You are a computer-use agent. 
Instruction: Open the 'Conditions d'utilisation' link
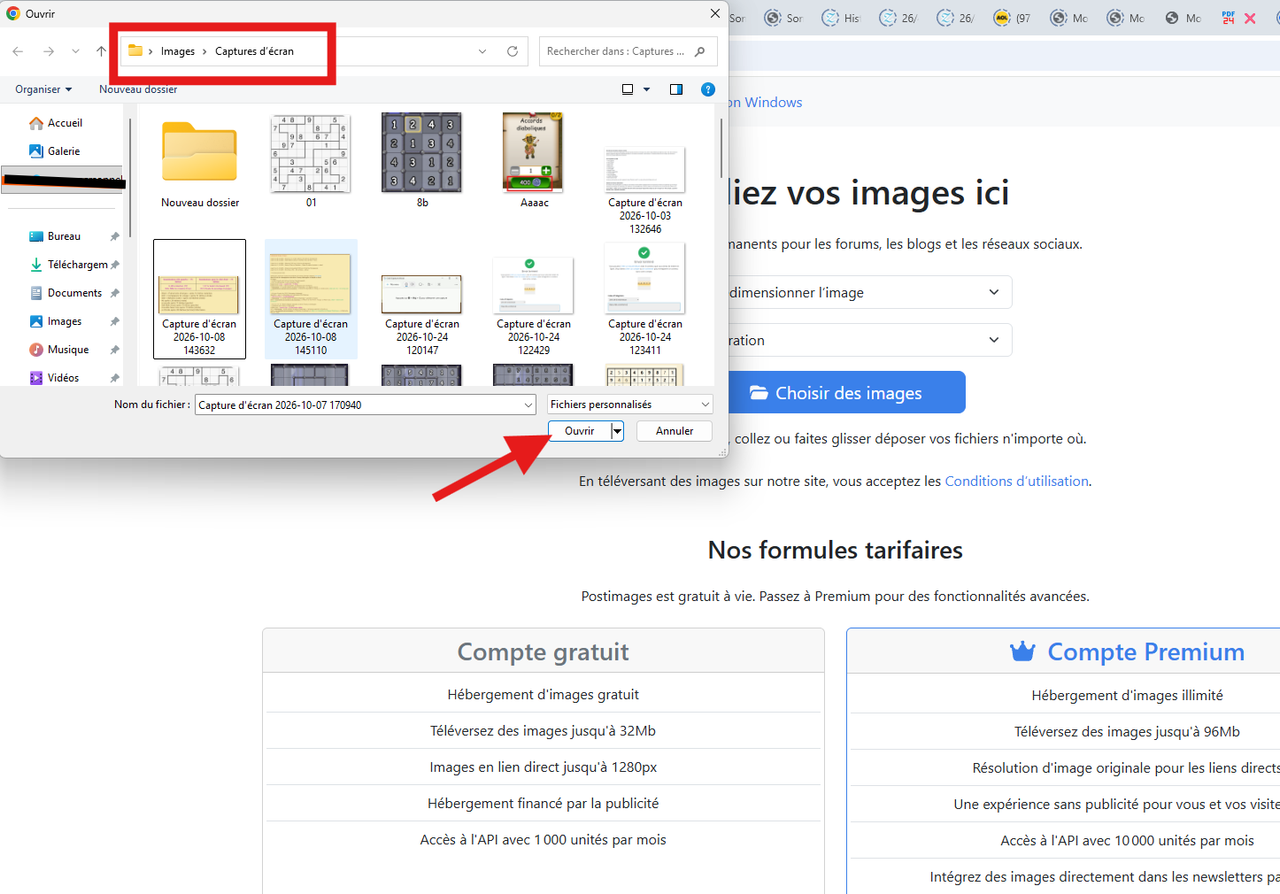click(x=1016, y=481)
